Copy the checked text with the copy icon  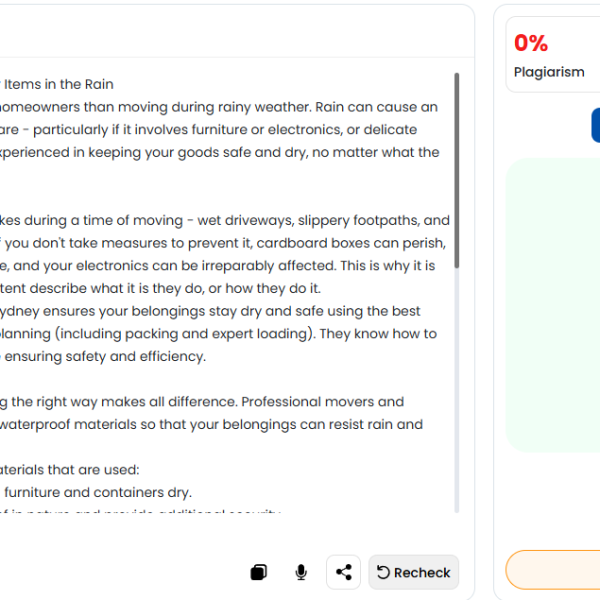(259, 572)
